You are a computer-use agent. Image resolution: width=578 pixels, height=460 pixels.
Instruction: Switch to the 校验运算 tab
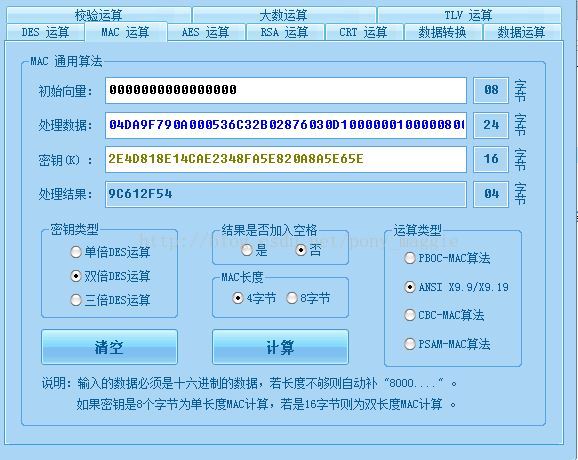pyautogui.click(x=99, y=15)
